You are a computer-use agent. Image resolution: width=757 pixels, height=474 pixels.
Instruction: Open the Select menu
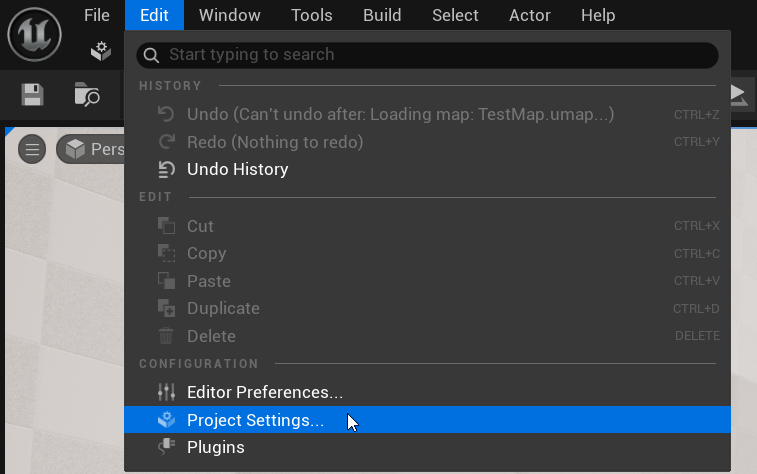pyautogui.click(x=455, y=15)
